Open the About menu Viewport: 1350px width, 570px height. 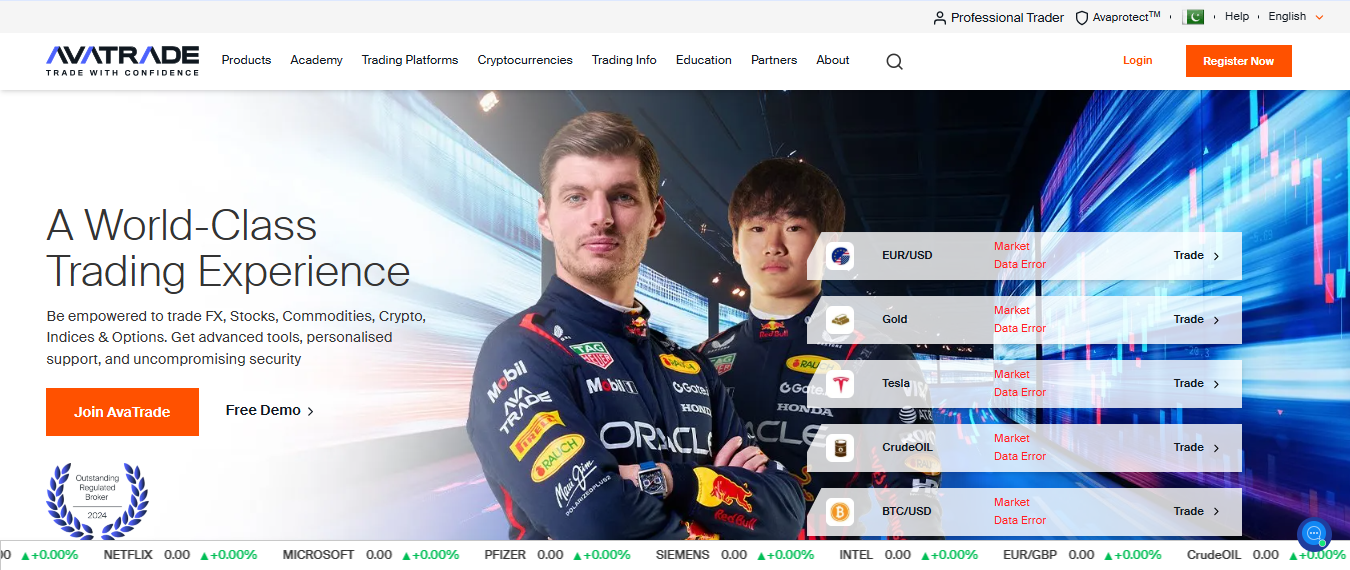833,60
